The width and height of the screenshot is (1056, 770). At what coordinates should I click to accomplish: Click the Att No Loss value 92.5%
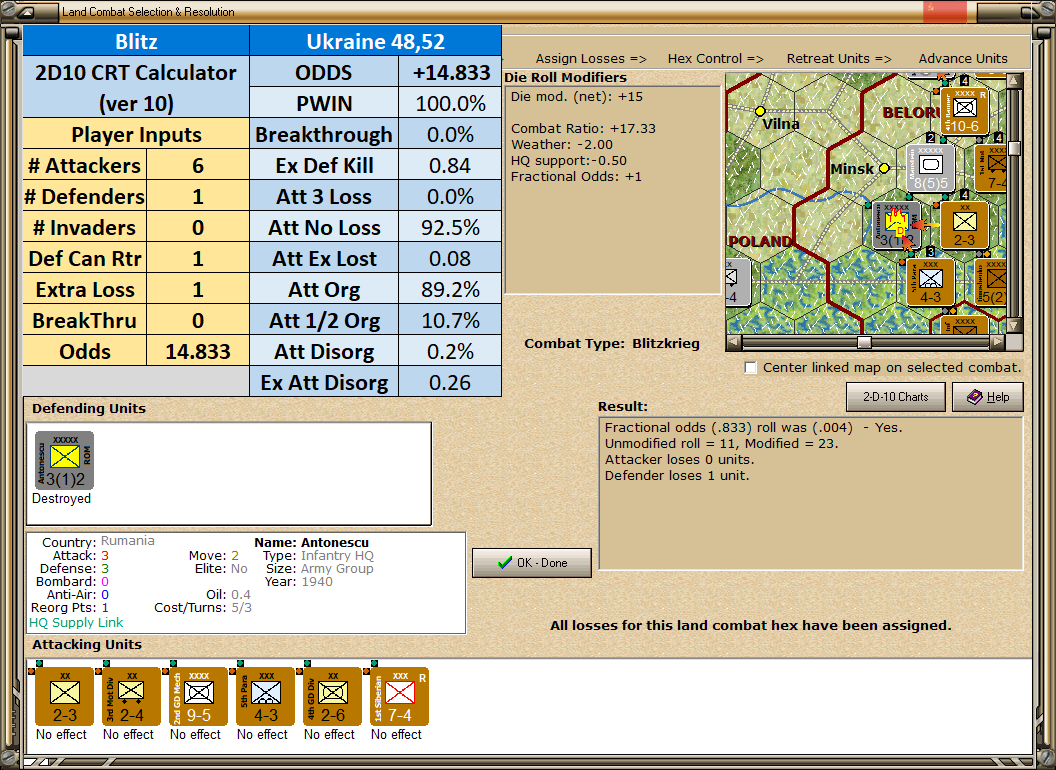pos(450,227)
